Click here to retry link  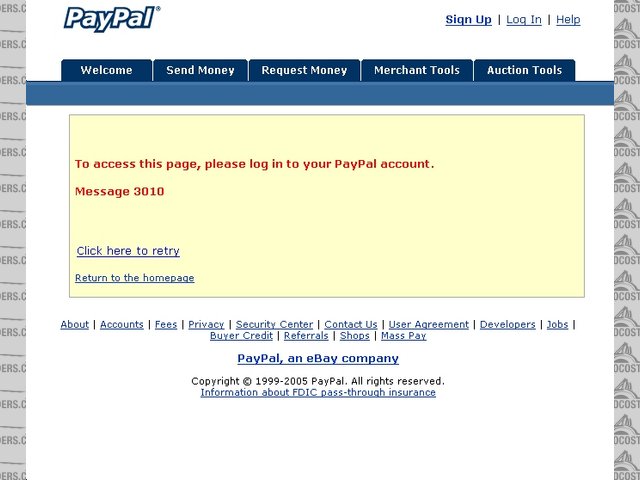(128, 251)
